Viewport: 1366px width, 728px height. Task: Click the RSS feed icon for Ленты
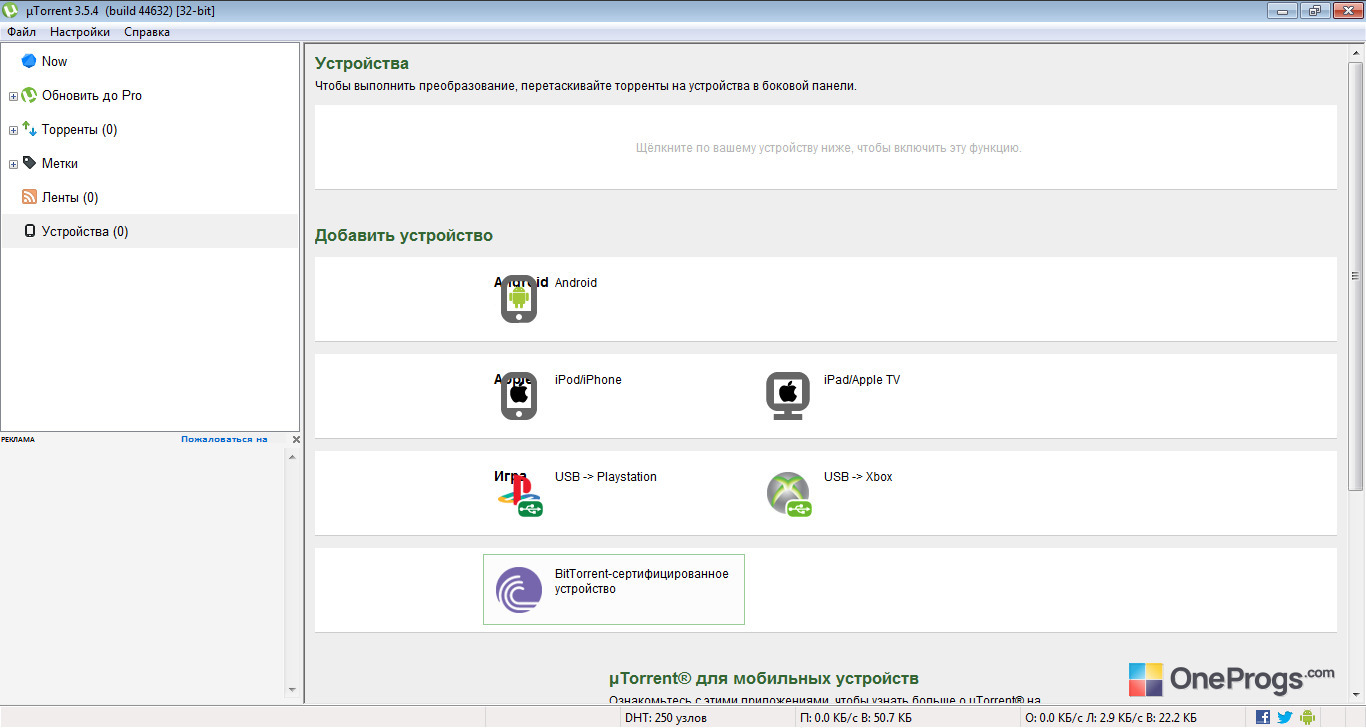coord(29,197)
